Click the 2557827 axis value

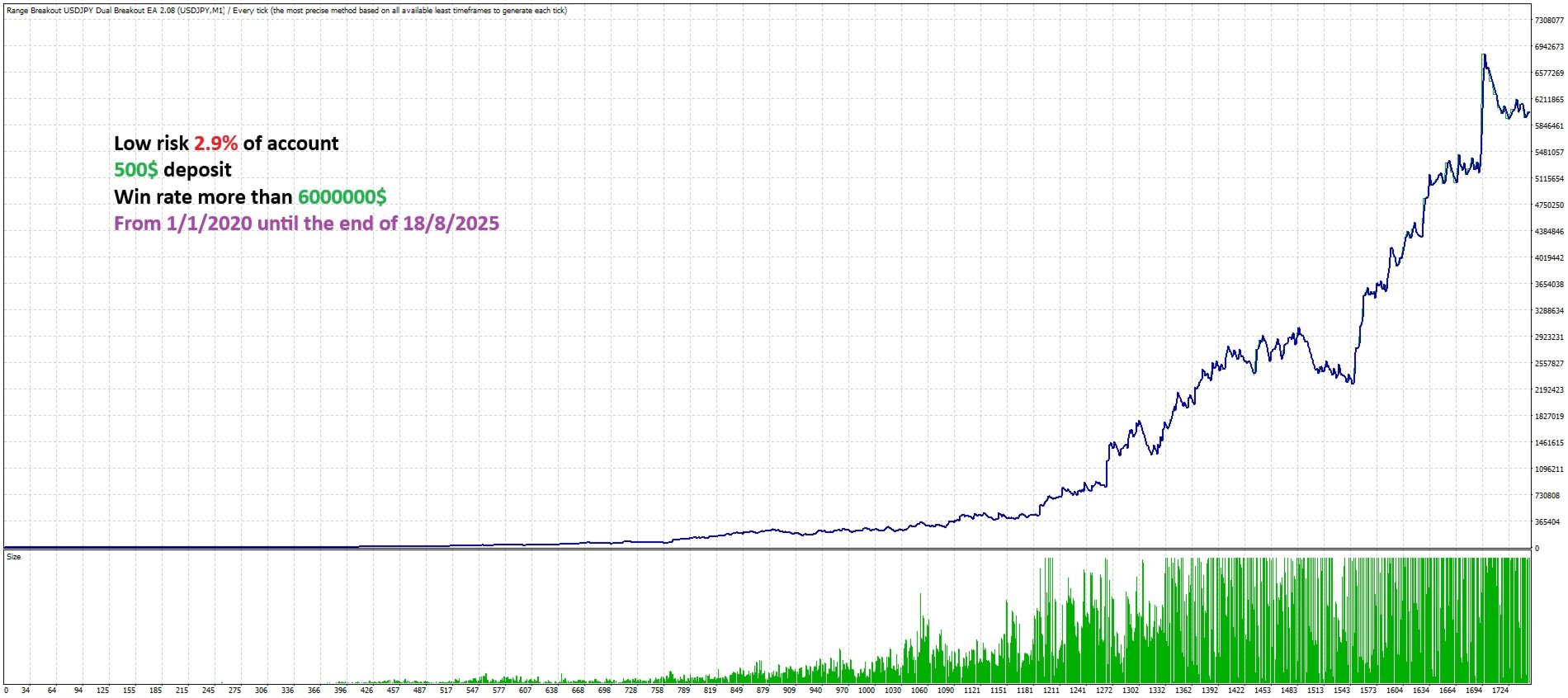coord(1549,364)
